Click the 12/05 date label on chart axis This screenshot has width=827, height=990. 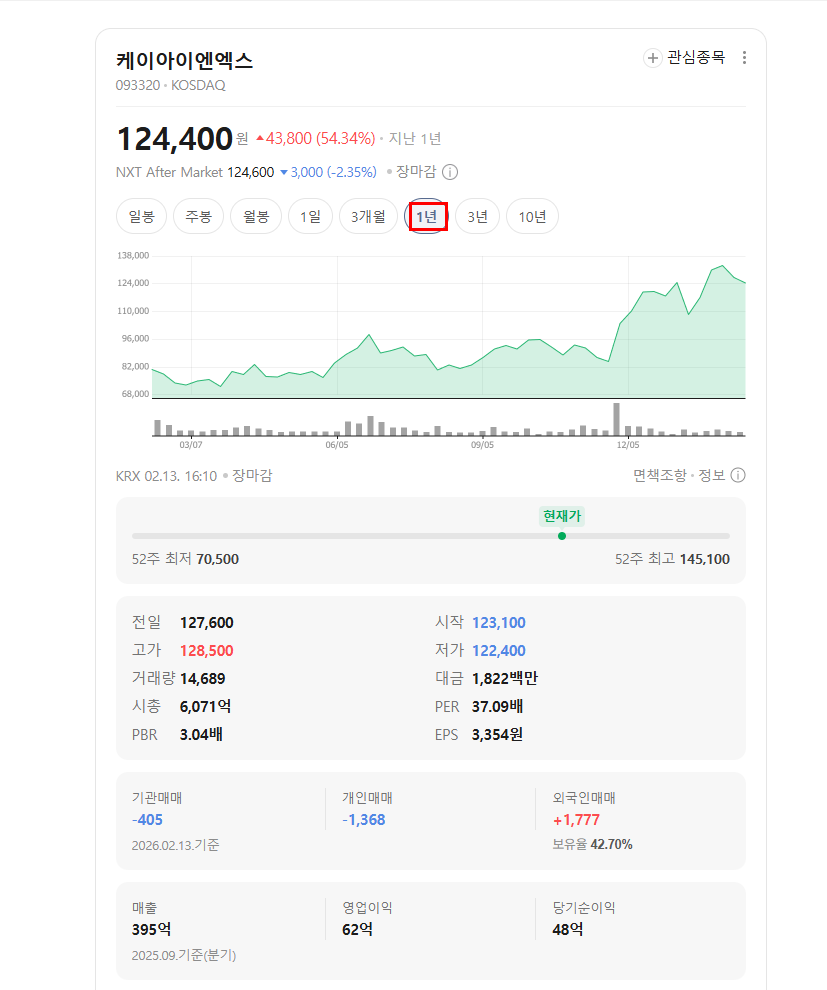point(628,445)
